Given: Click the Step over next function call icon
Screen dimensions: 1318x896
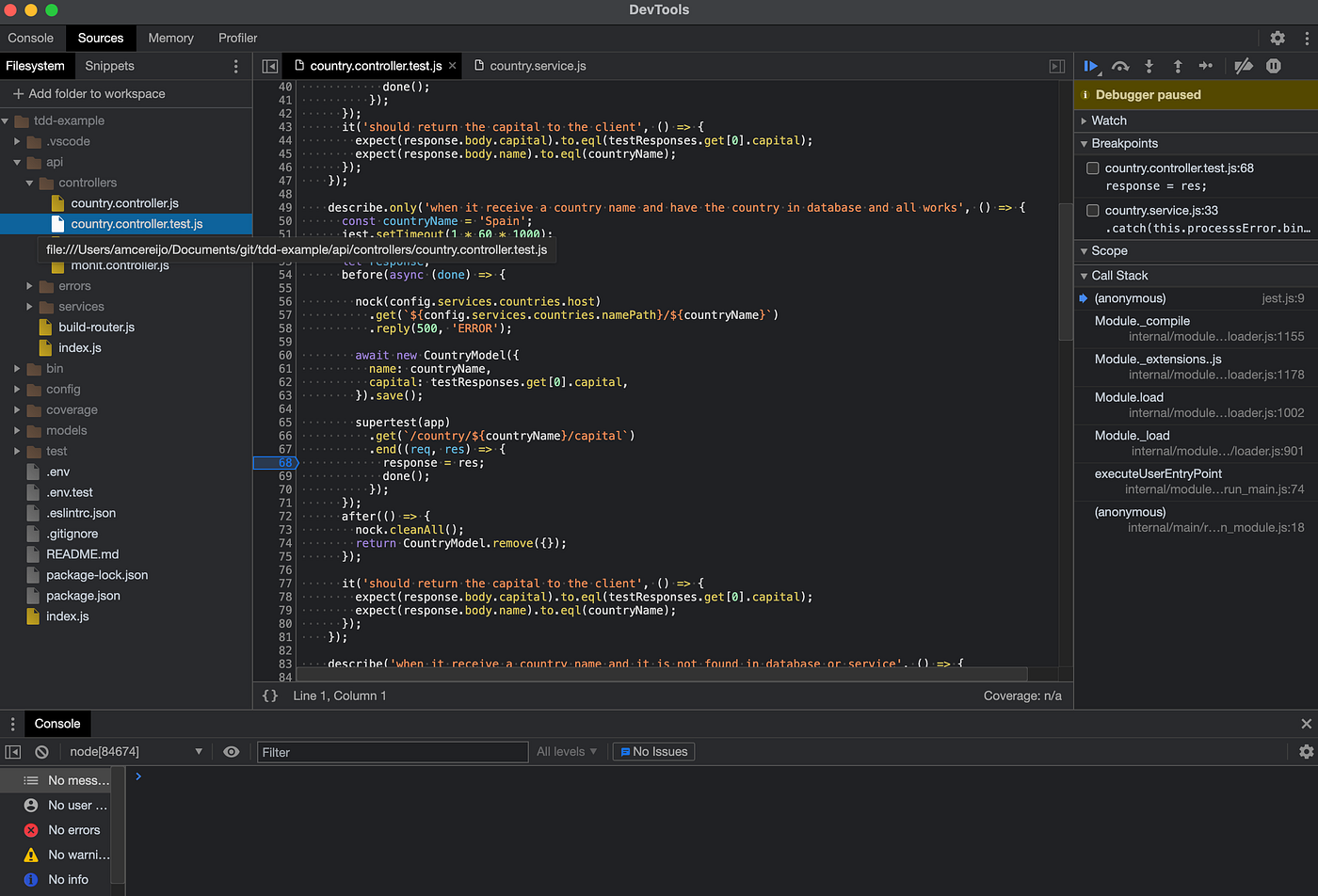Looking at the screenshot, I should 1120,66.
